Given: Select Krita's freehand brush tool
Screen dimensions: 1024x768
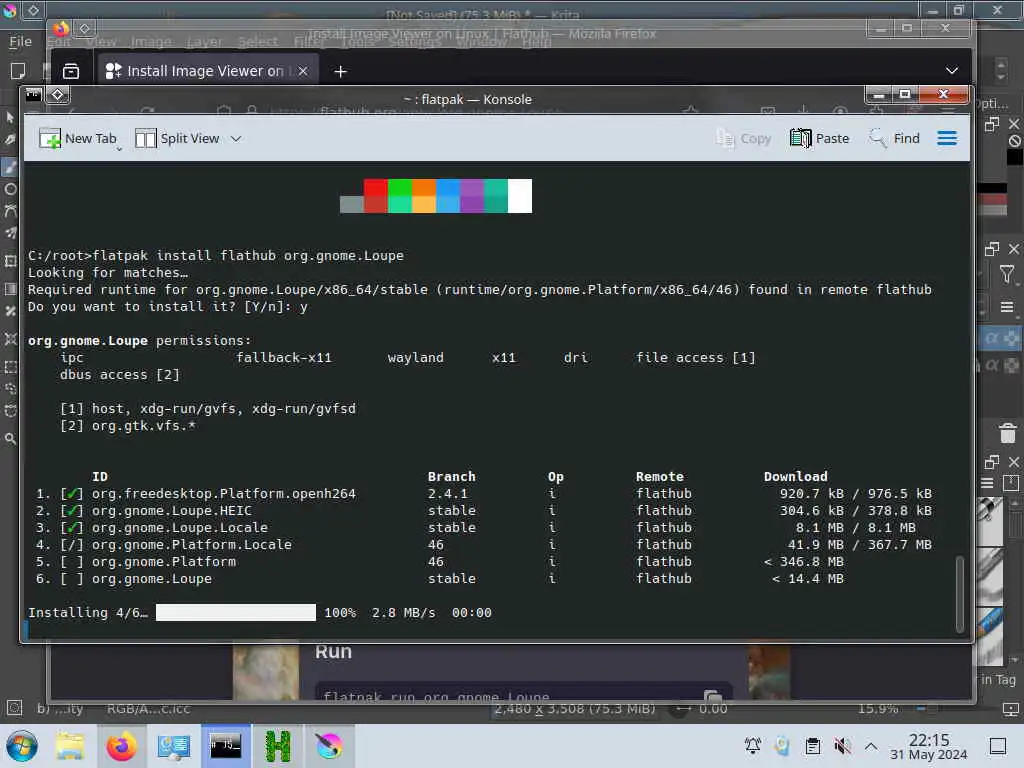Looking at the screenshot, I should point(10,167).
